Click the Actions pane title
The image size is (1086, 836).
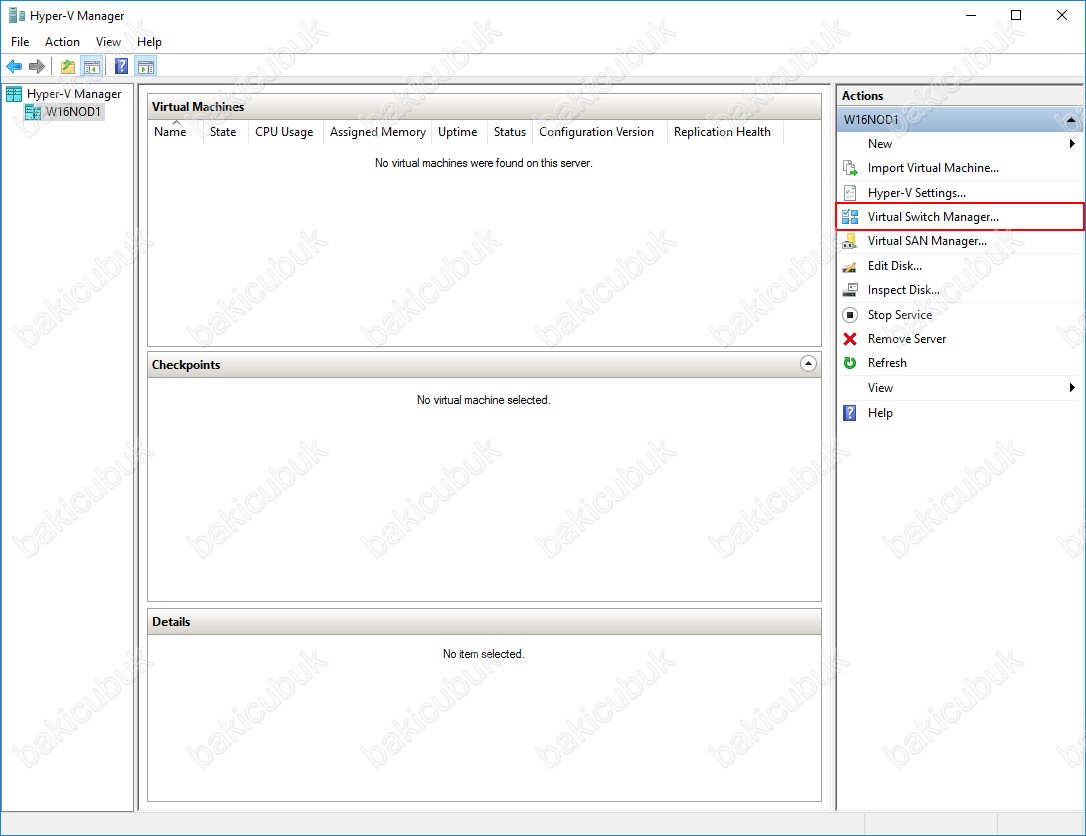(x=862, y=96)
